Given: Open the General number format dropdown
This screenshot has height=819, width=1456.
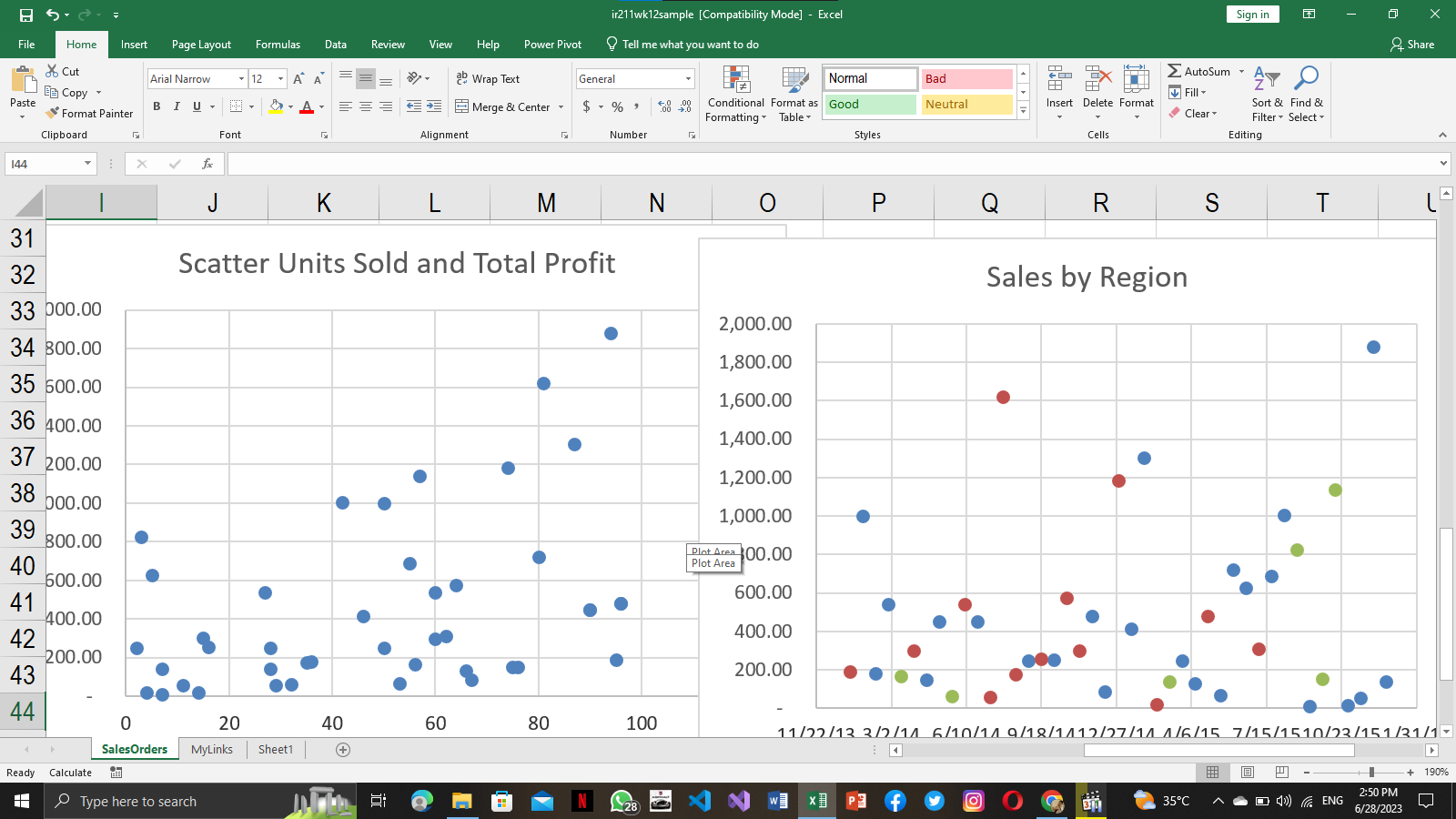Looking at the screenshot, I should [688, 79].
